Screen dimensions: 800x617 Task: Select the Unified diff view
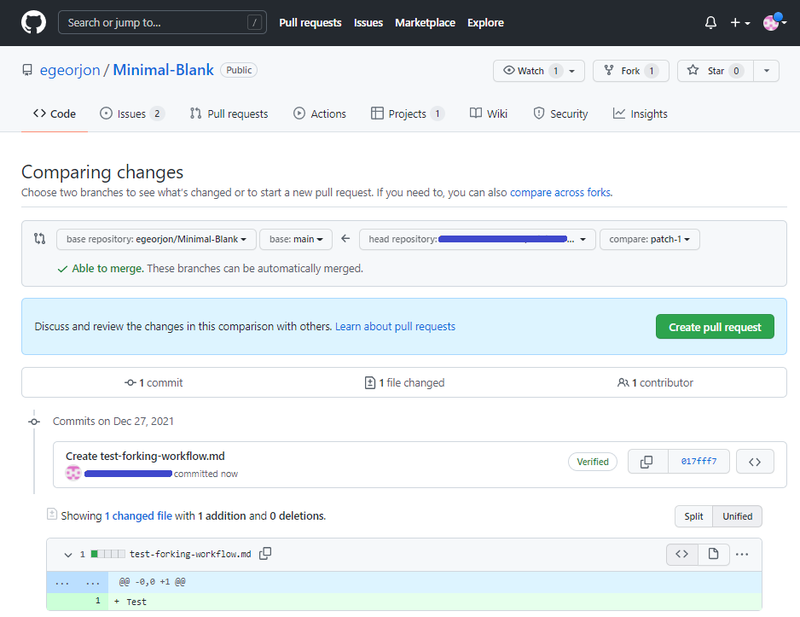click(737, 516)
